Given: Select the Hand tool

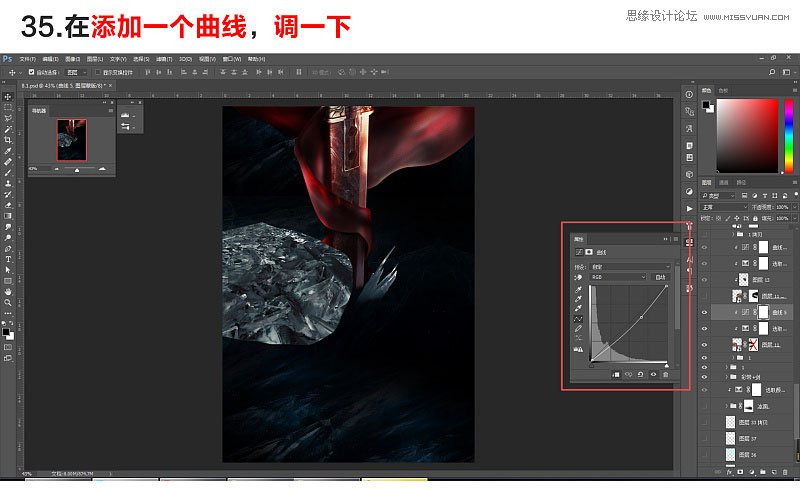Looking at the screenshot, I should pos(8,291).
